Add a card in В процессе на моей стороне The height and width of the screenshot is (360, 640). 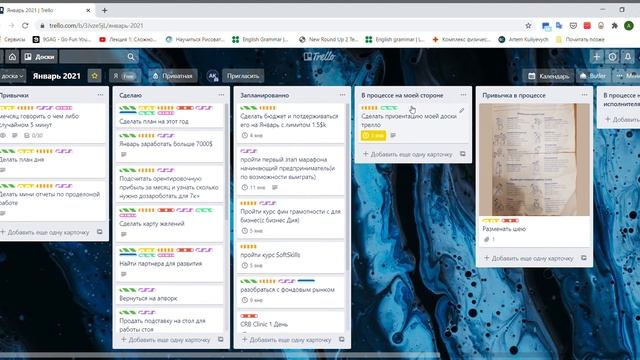408,154
